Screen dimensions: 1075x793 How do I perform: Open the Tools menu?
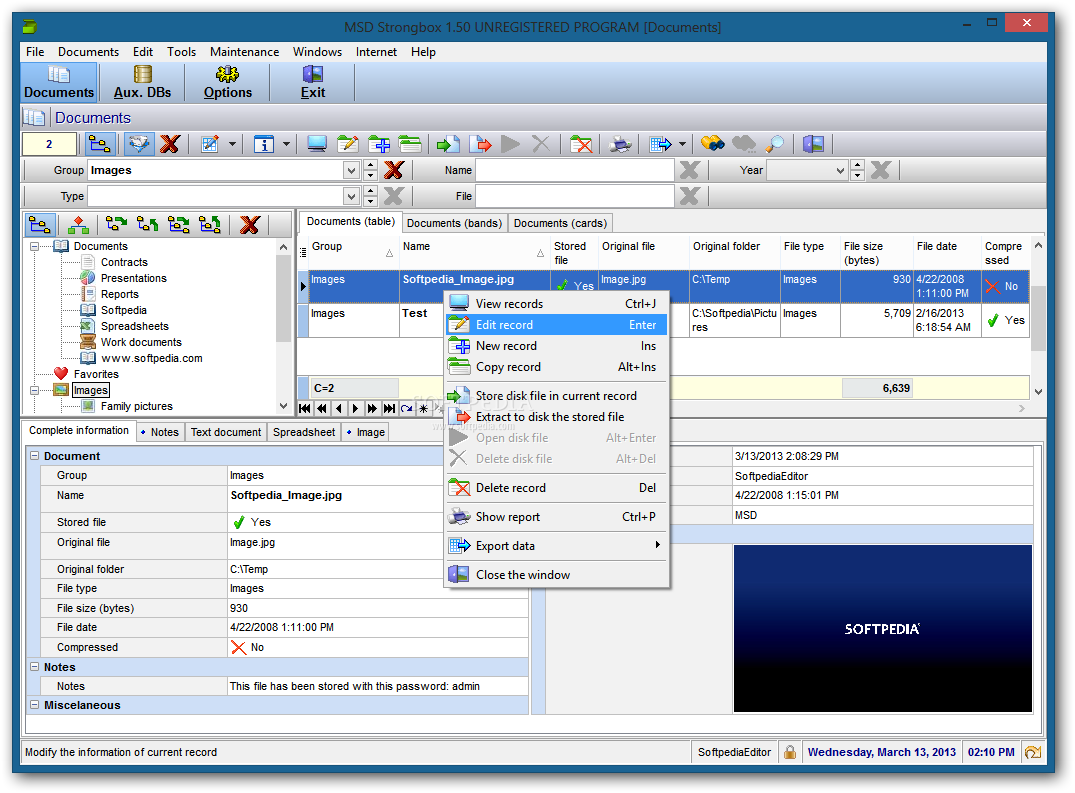coord(181,51)
